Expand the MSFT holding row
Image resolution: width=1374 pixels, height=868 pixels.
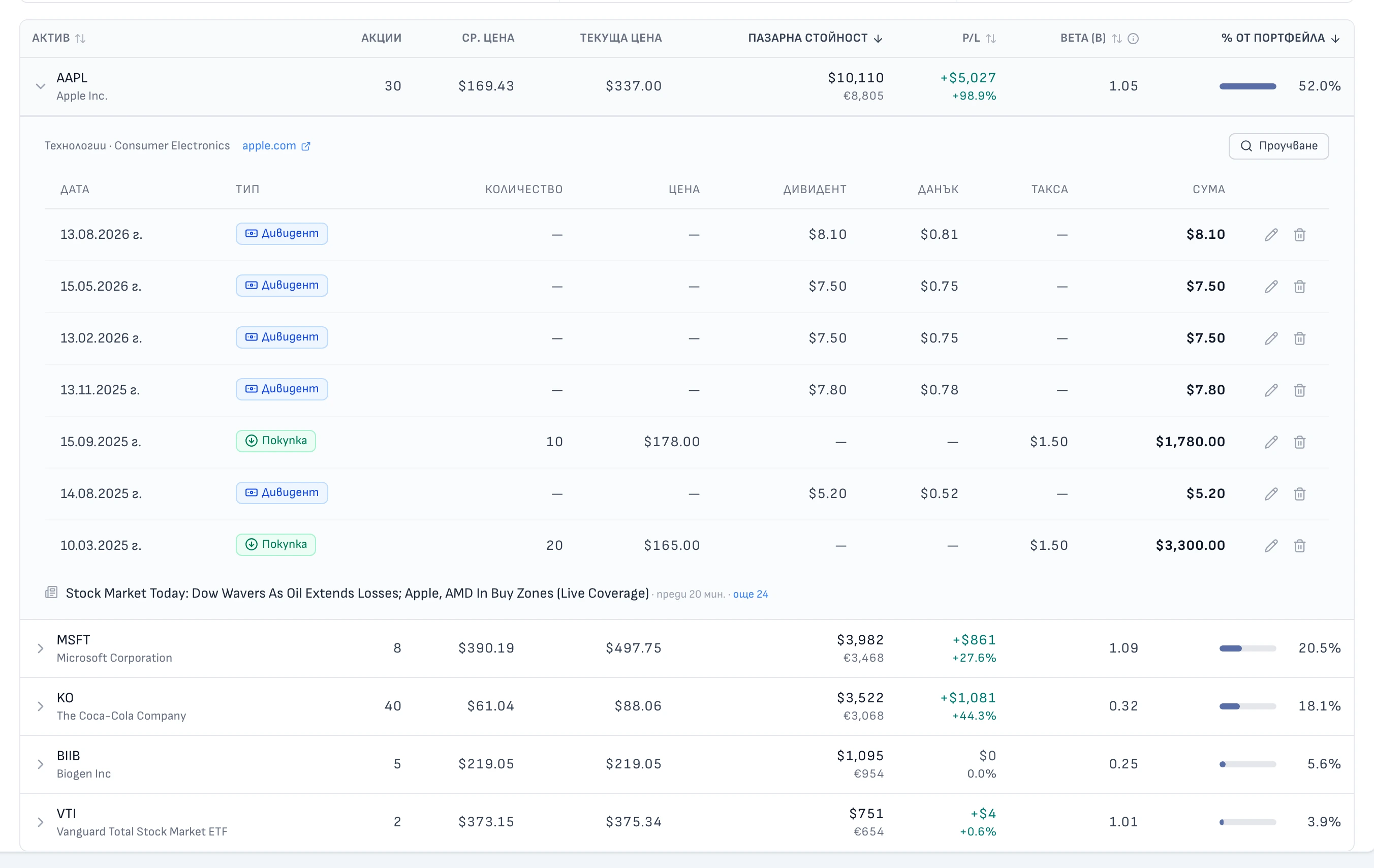click(x=41, y=648)
